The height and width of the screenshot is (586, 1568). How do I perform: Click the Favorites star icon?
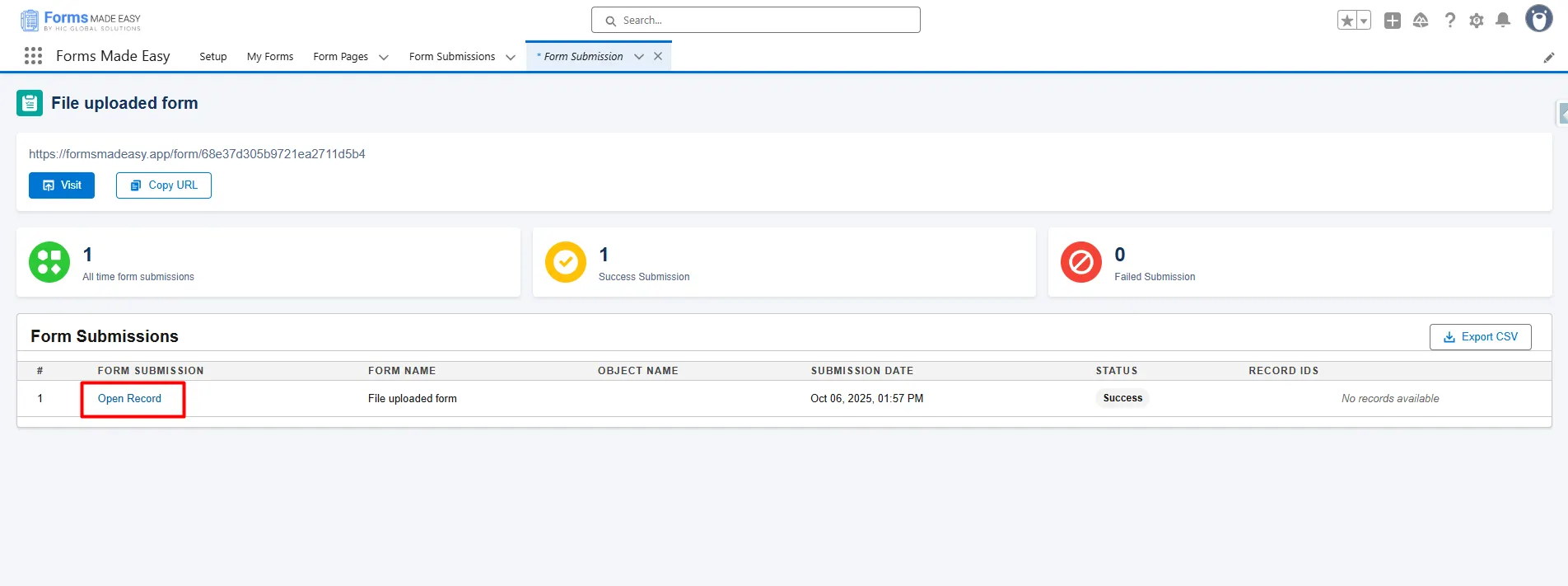[x=1347, y=21]
